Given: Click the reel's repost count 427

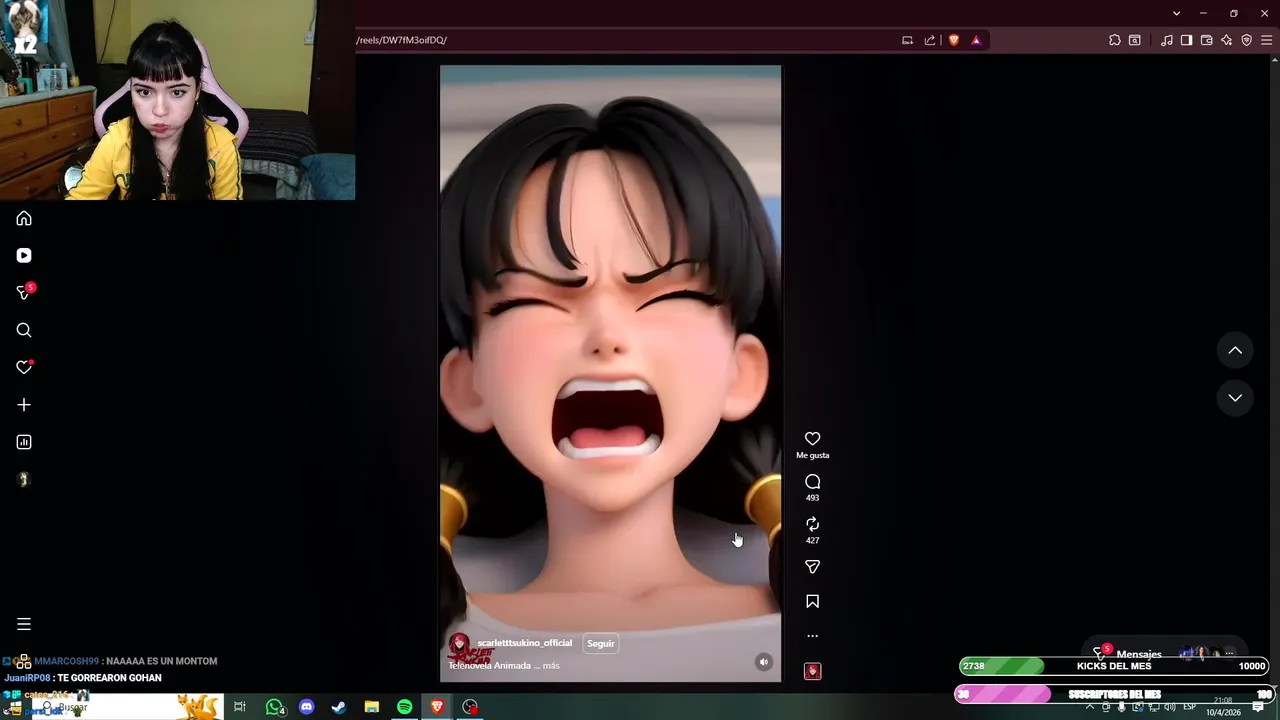Looking at the screenshot, I should point(812,541).
